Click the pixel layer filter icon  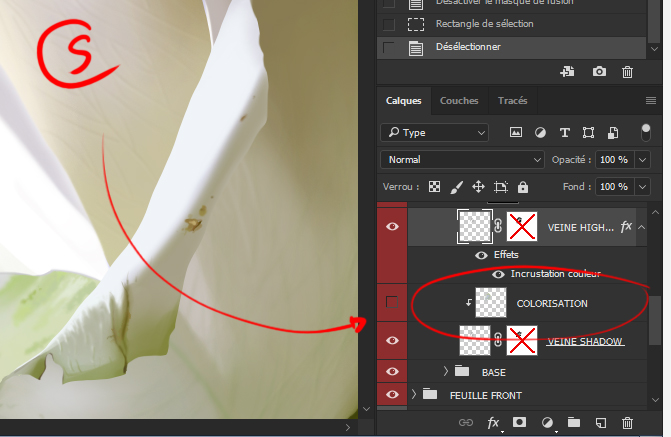click(x=516, y=132)
